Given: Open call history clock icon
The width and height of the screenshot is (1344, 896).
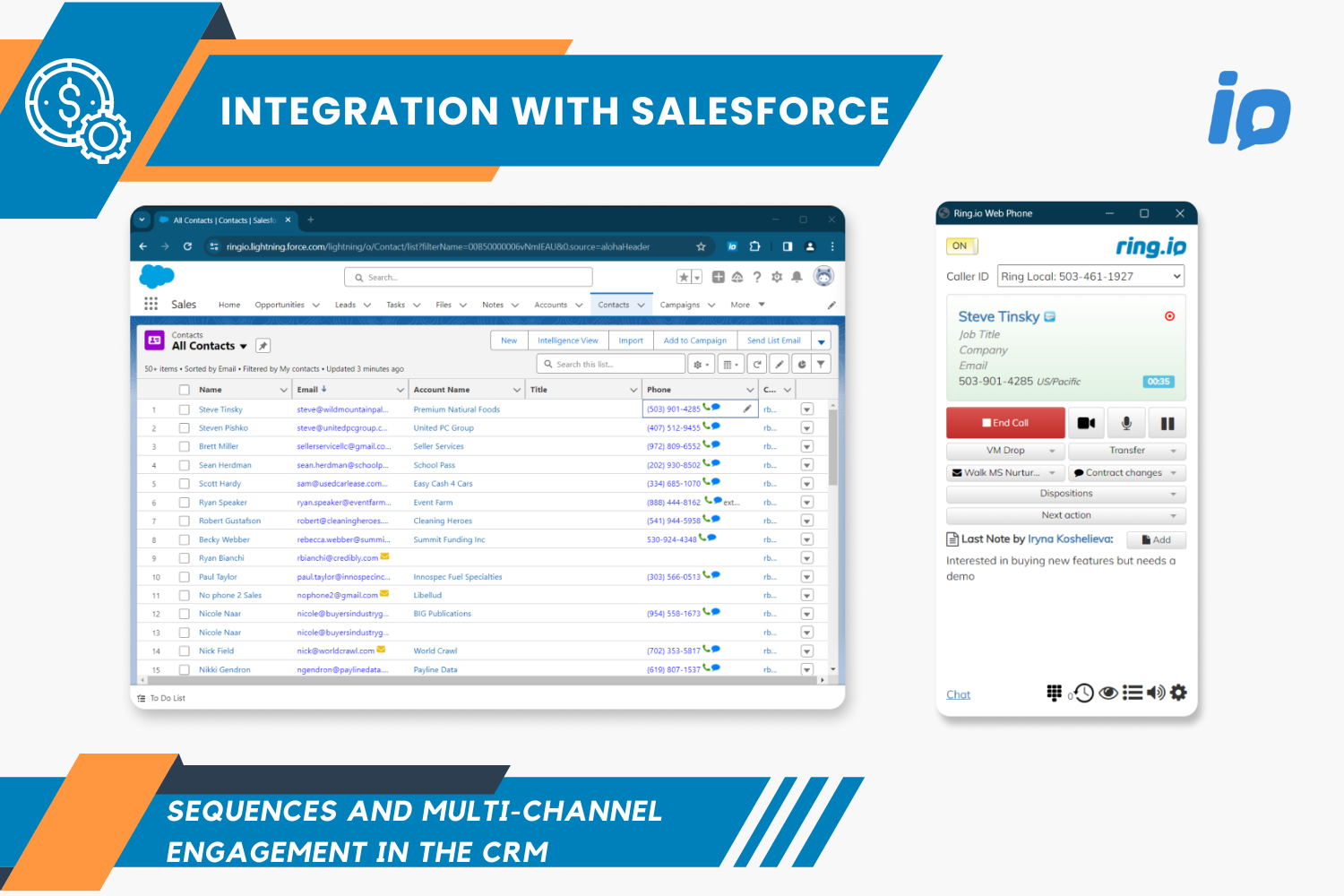Looking at the screenshot, I should pos(1083,693).
